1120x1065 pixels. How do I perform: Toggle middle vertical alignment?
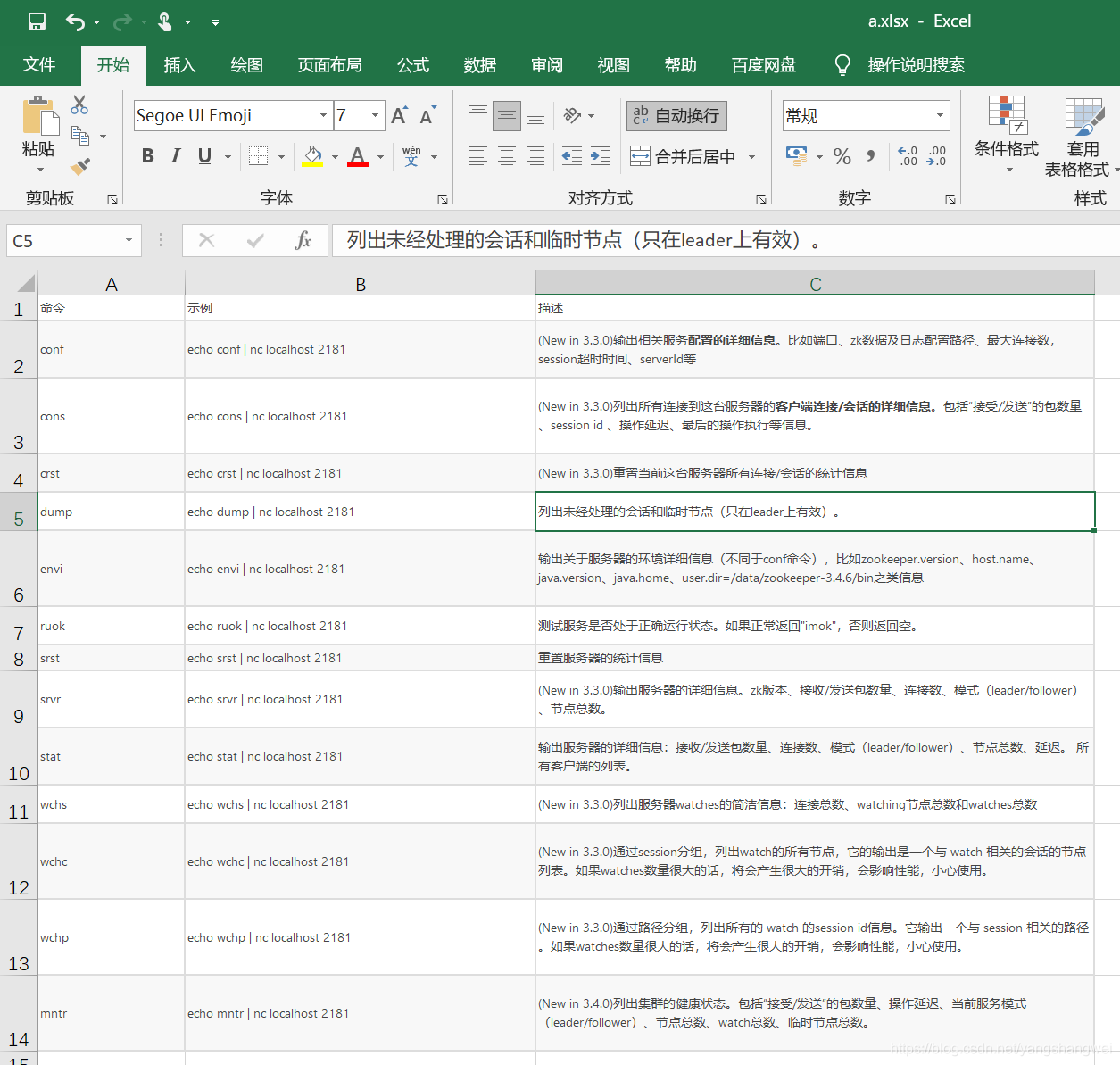507,115
